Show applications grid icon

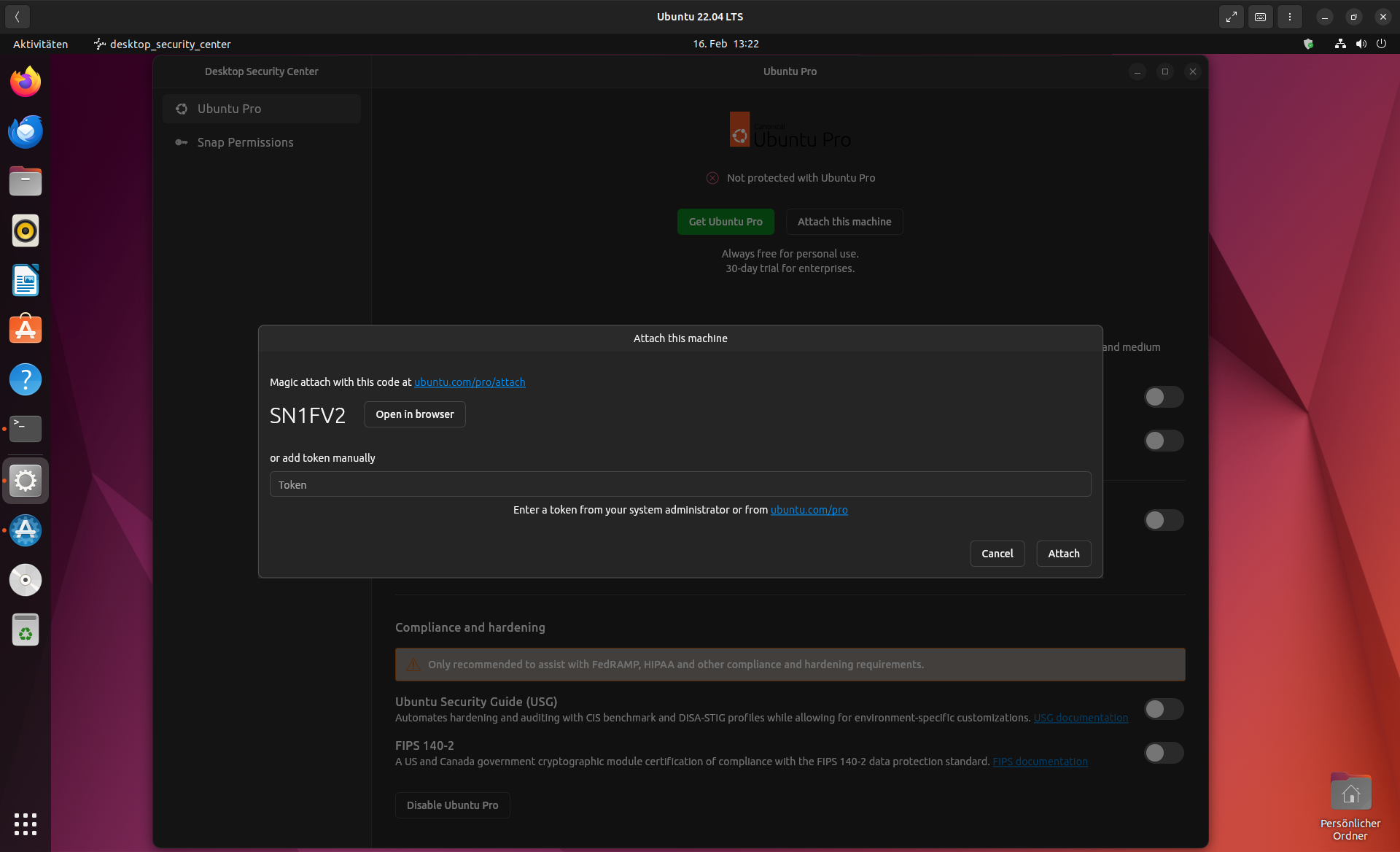coord(26,824)
